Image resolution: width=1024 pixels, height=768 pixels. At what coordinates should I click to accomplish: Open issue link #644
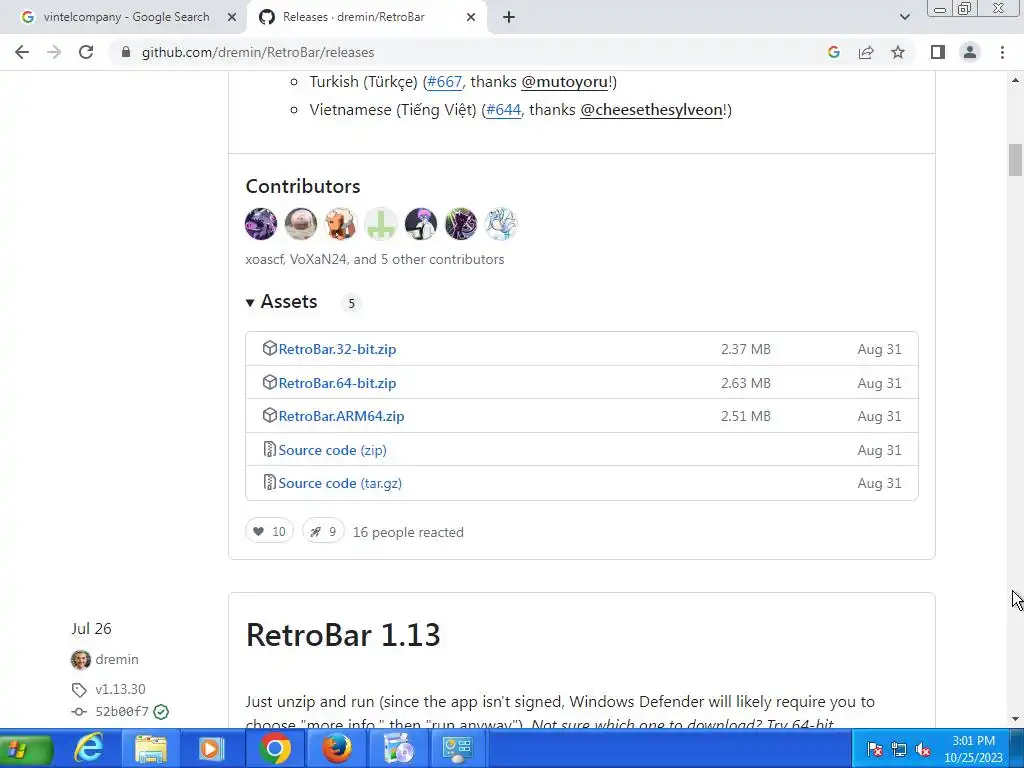[x=504, y=110]
